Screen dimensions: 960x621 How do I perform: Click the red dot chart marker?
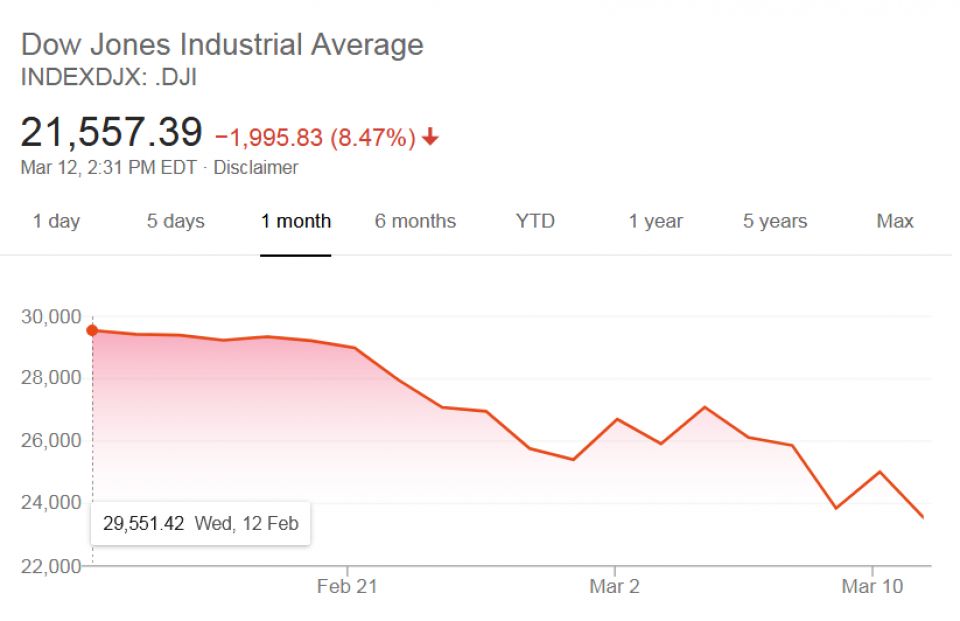point(92,330)
